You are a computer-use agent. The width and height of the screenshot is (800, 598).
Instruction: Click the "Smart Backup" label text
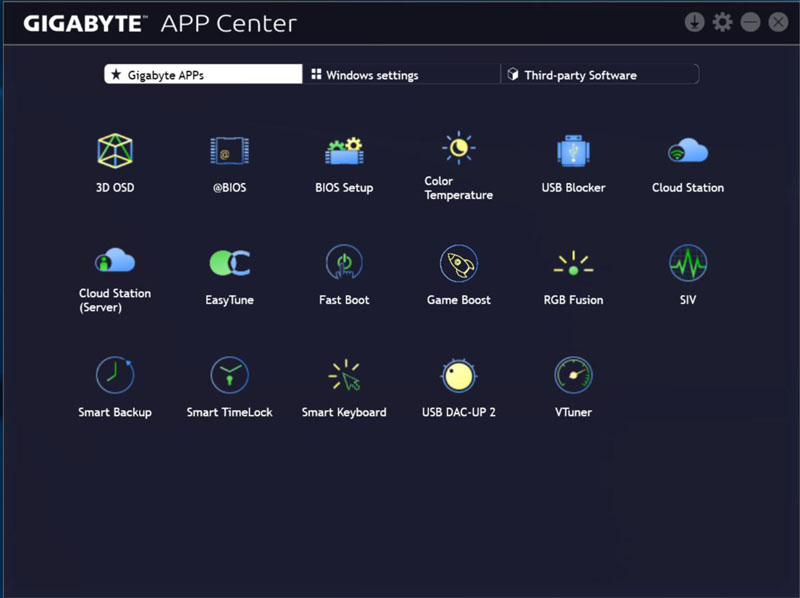tap(115, 412)
